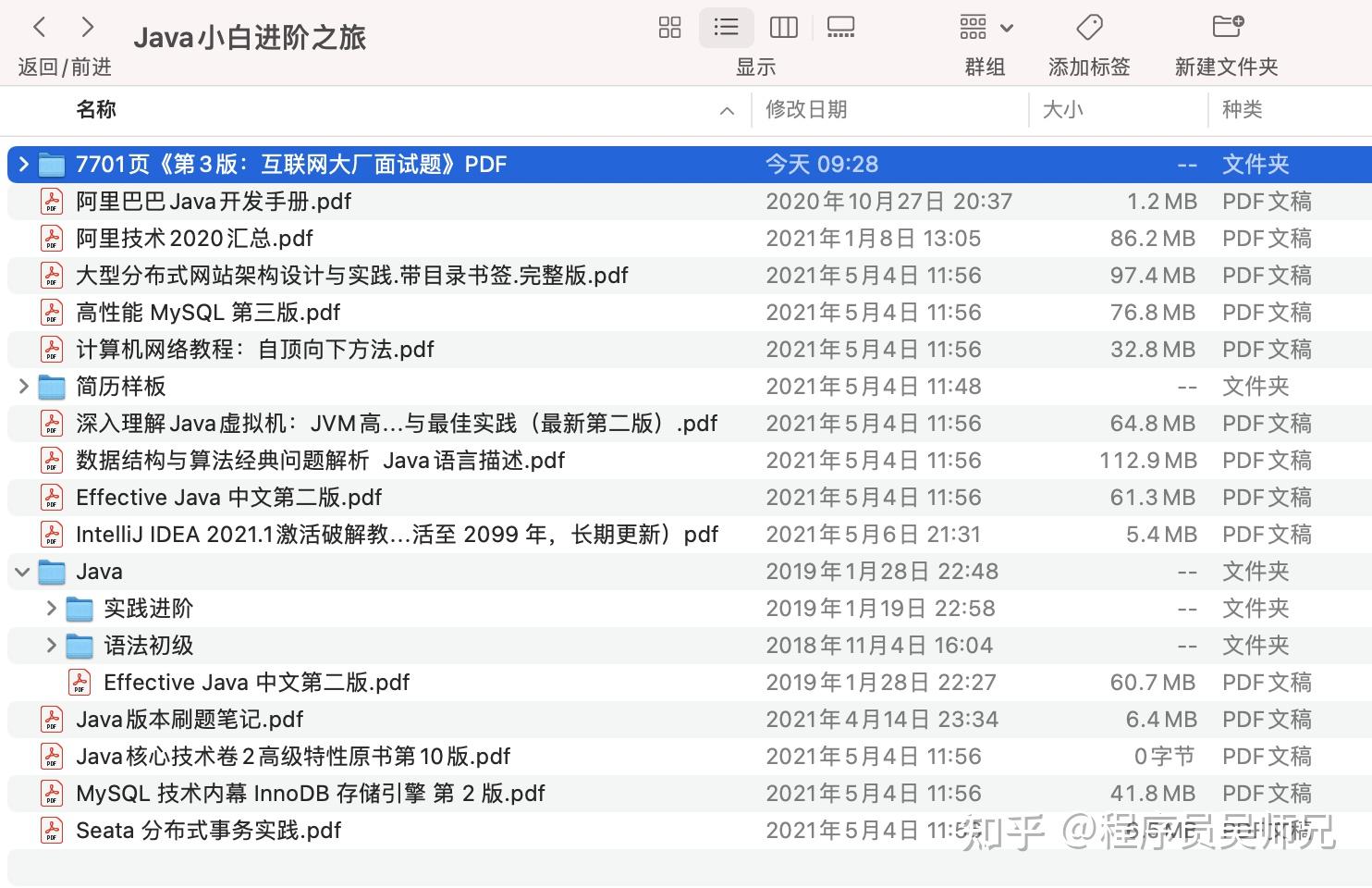Click the 0字节 size value

coord(1164,757)
